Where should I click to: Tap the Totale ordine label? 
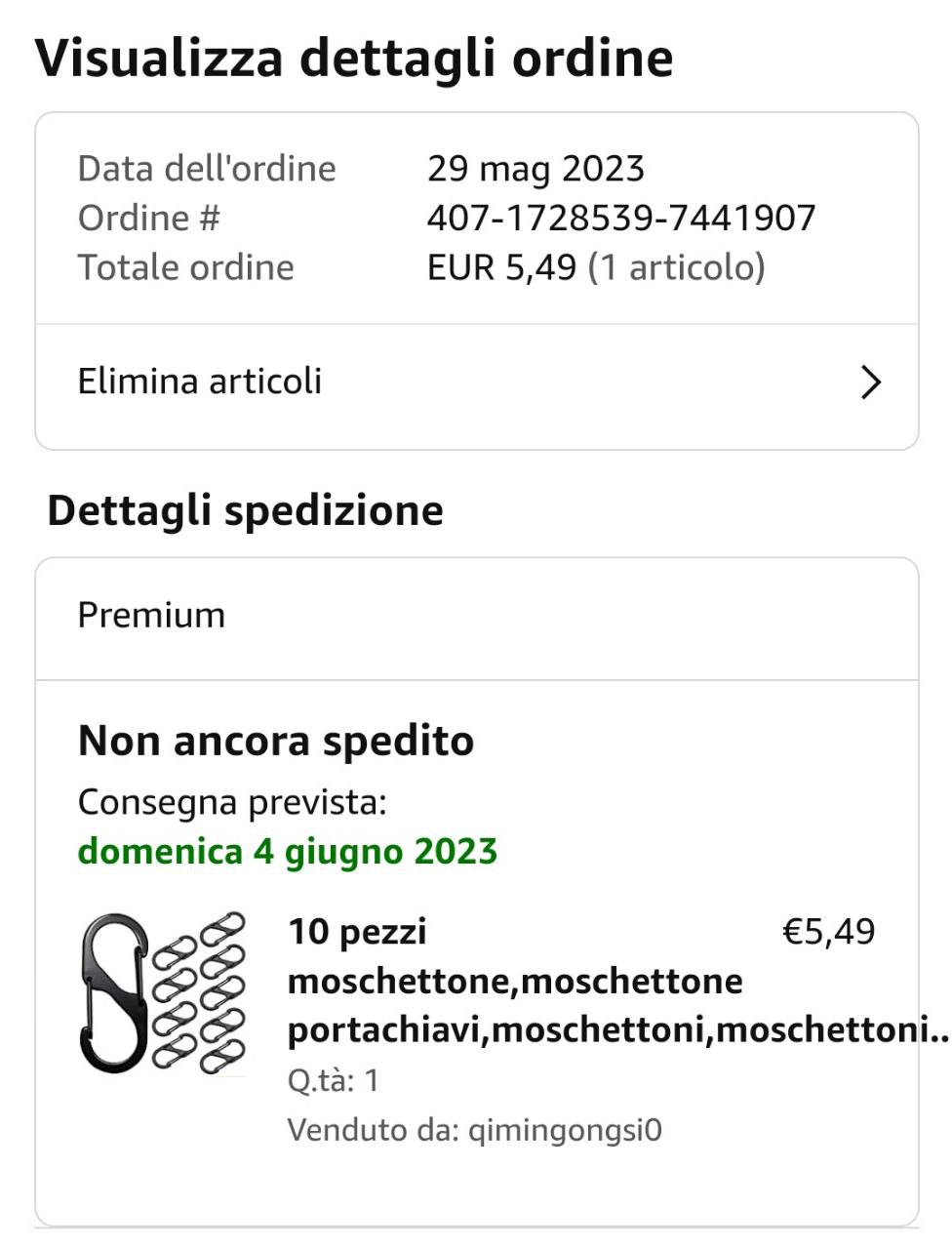tap(186, 267)
